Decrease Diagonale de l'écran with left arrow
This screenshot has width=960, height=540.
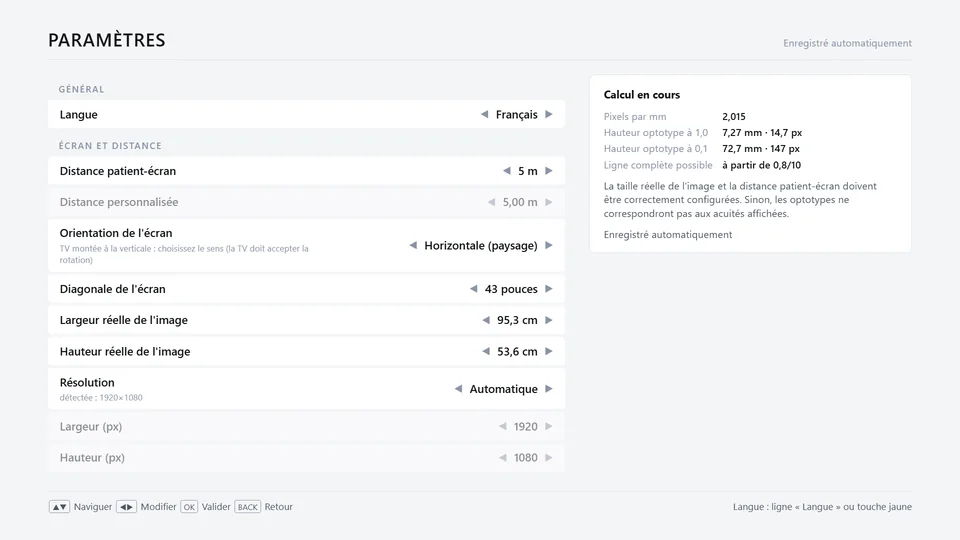point(473,289)
